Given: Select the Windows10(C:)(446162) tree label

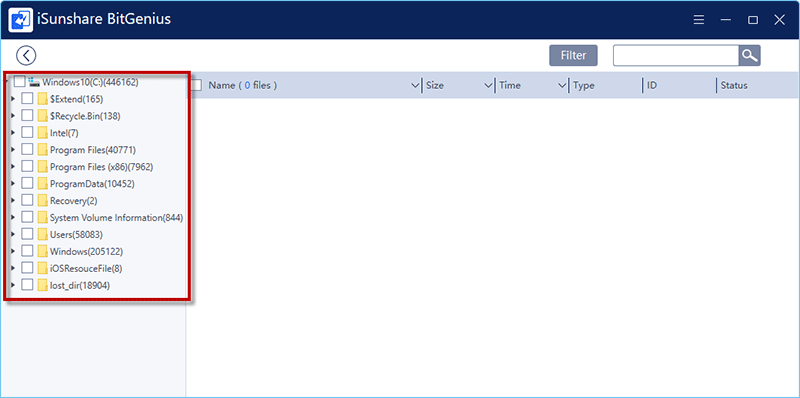Looking at the screenshot, I should [x=90, y=82].
